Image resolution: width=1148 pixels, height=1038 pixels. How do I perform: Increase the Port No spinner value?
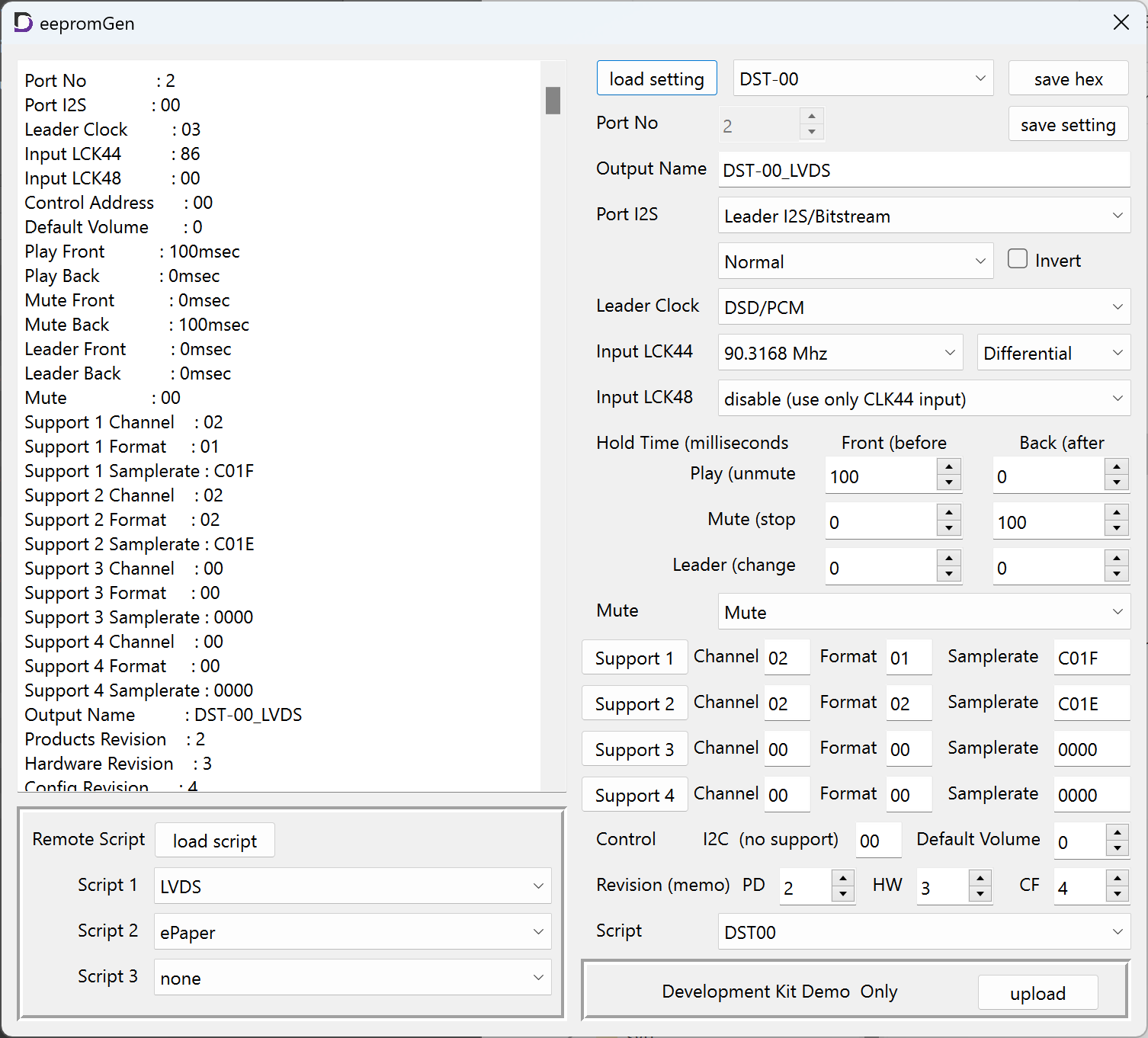tap(812, 116)
